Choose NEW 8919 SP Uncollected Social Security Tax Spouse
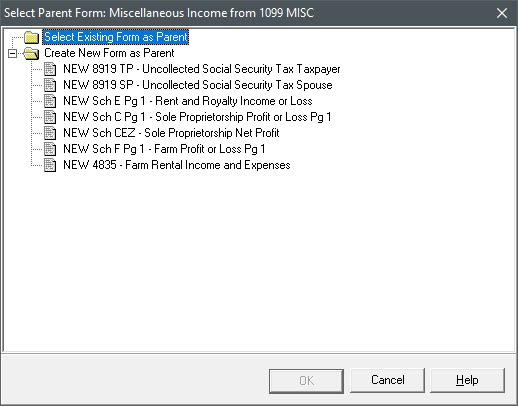 [198, 85]
